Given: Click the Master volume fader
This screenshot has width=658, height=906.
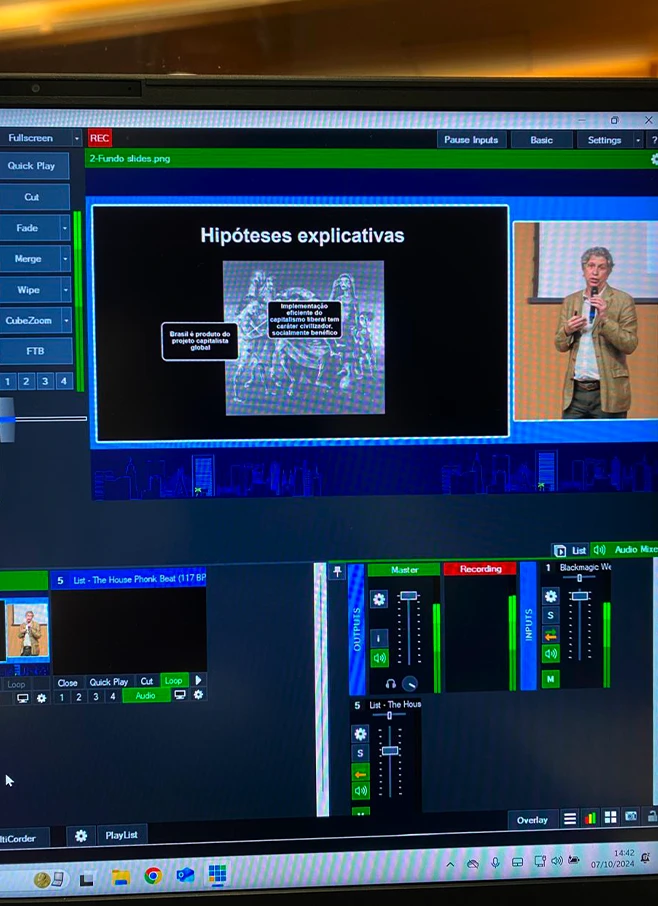Looking at the screenshot, I should pos(408,596).
